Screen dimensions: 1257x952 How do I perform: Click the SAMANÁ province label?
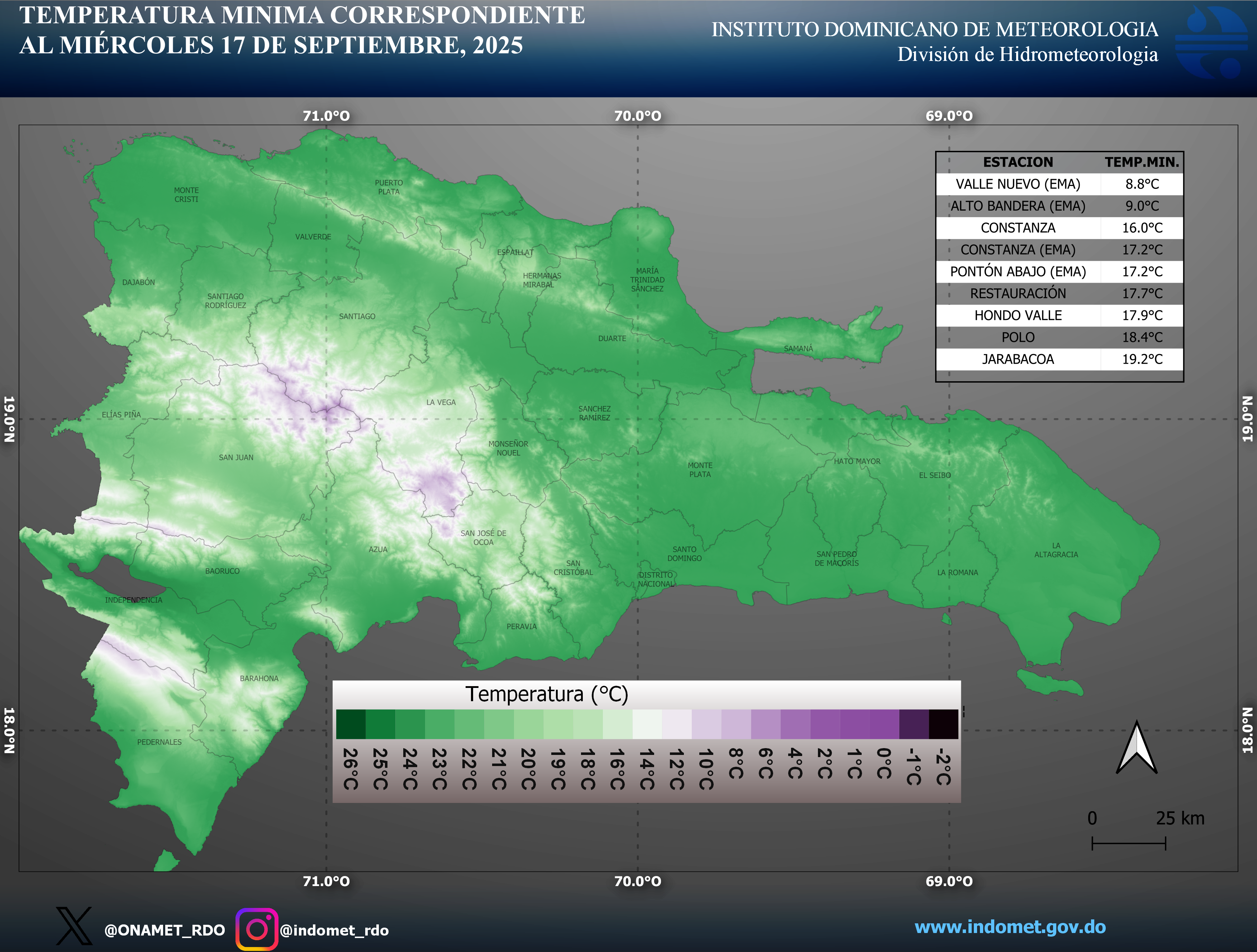(799, 349)
